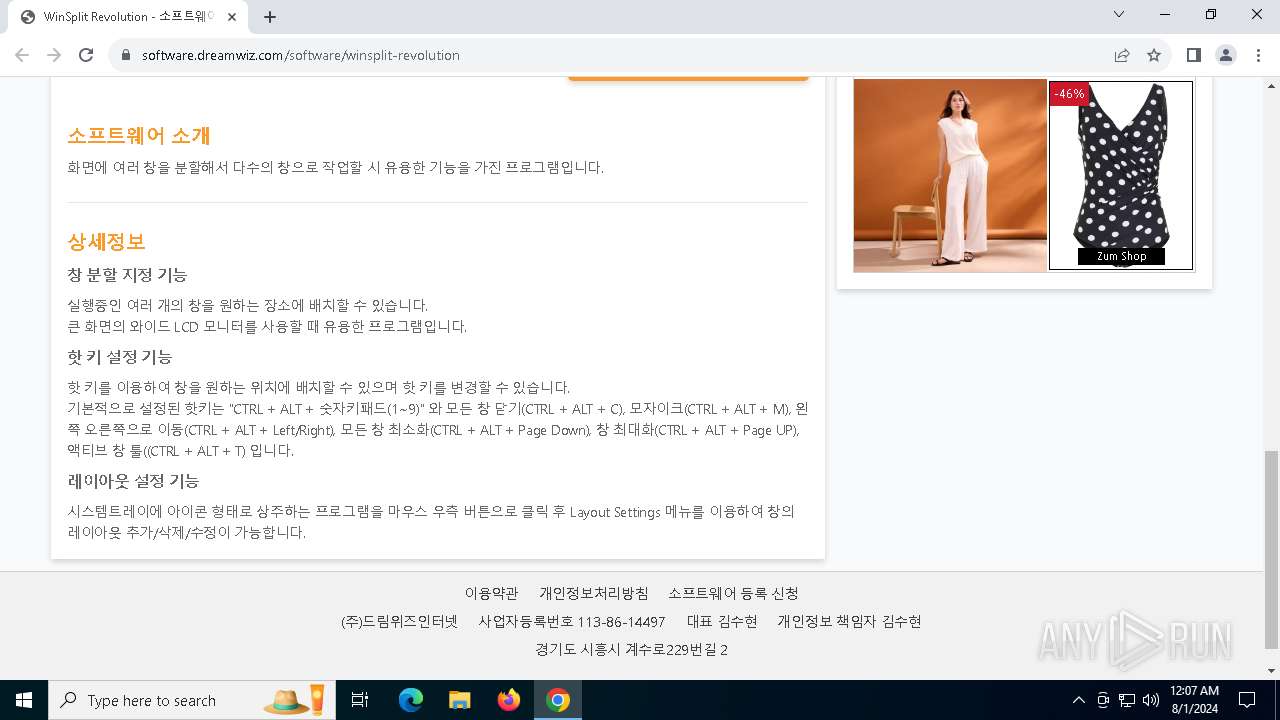Close the WinSplit Revolution tab
This screenshot has height=720, width=1280.
click(232, 17)
